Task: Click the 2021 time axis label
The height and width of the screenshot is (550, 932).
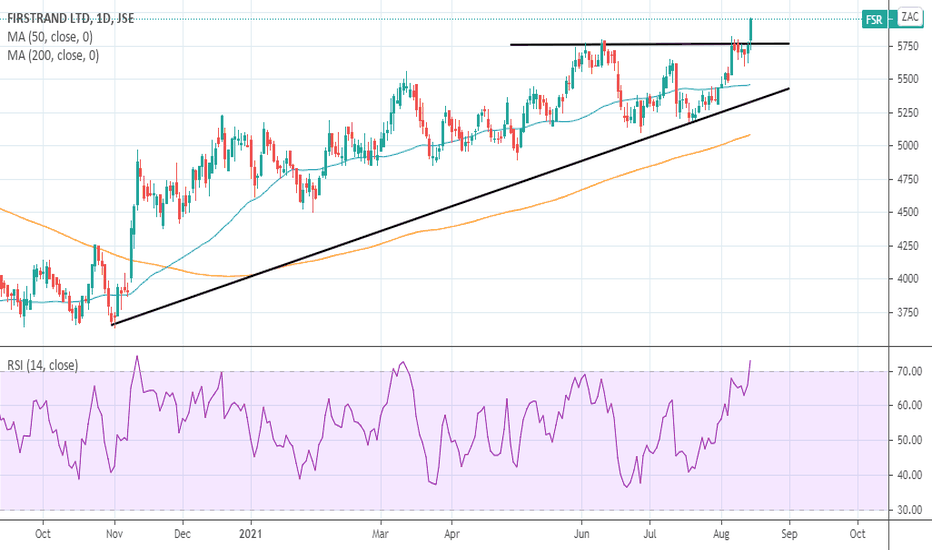Action: (251, 533)
